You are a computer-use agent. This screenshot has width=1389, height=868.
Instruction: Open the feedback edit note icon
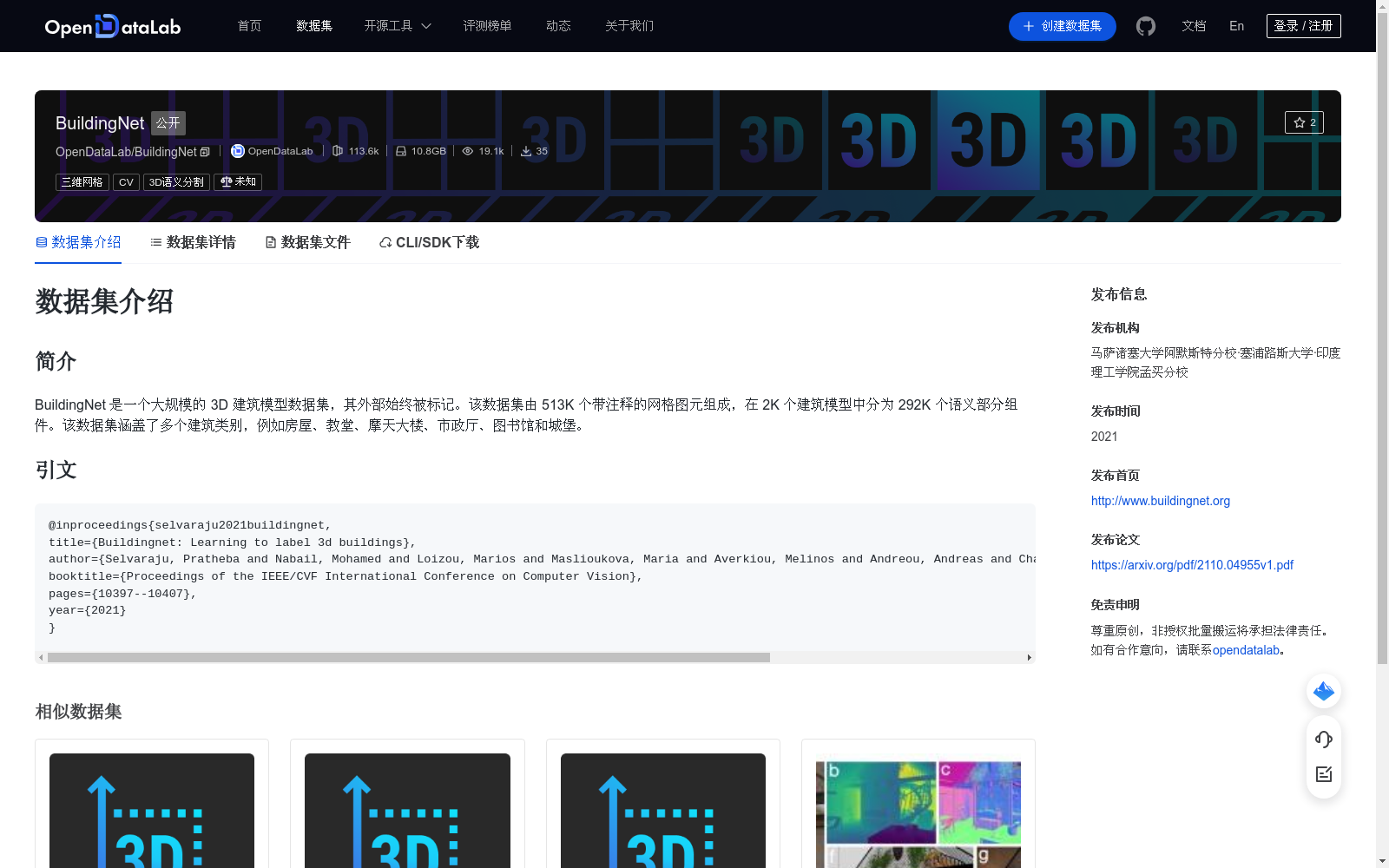[1324, 774]
